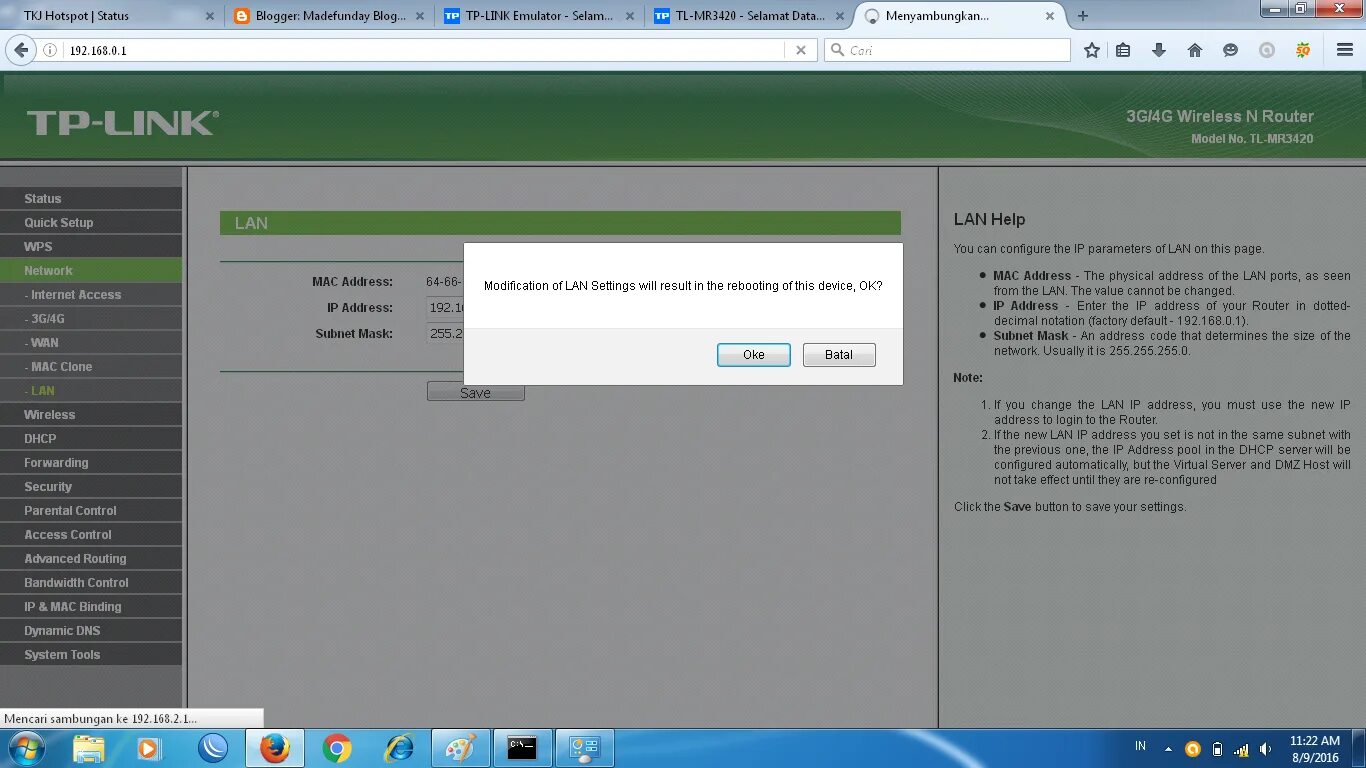Open Dynamic DNS in sidebar
This screenshot has height=768, width=1366.
pos(91,631)
